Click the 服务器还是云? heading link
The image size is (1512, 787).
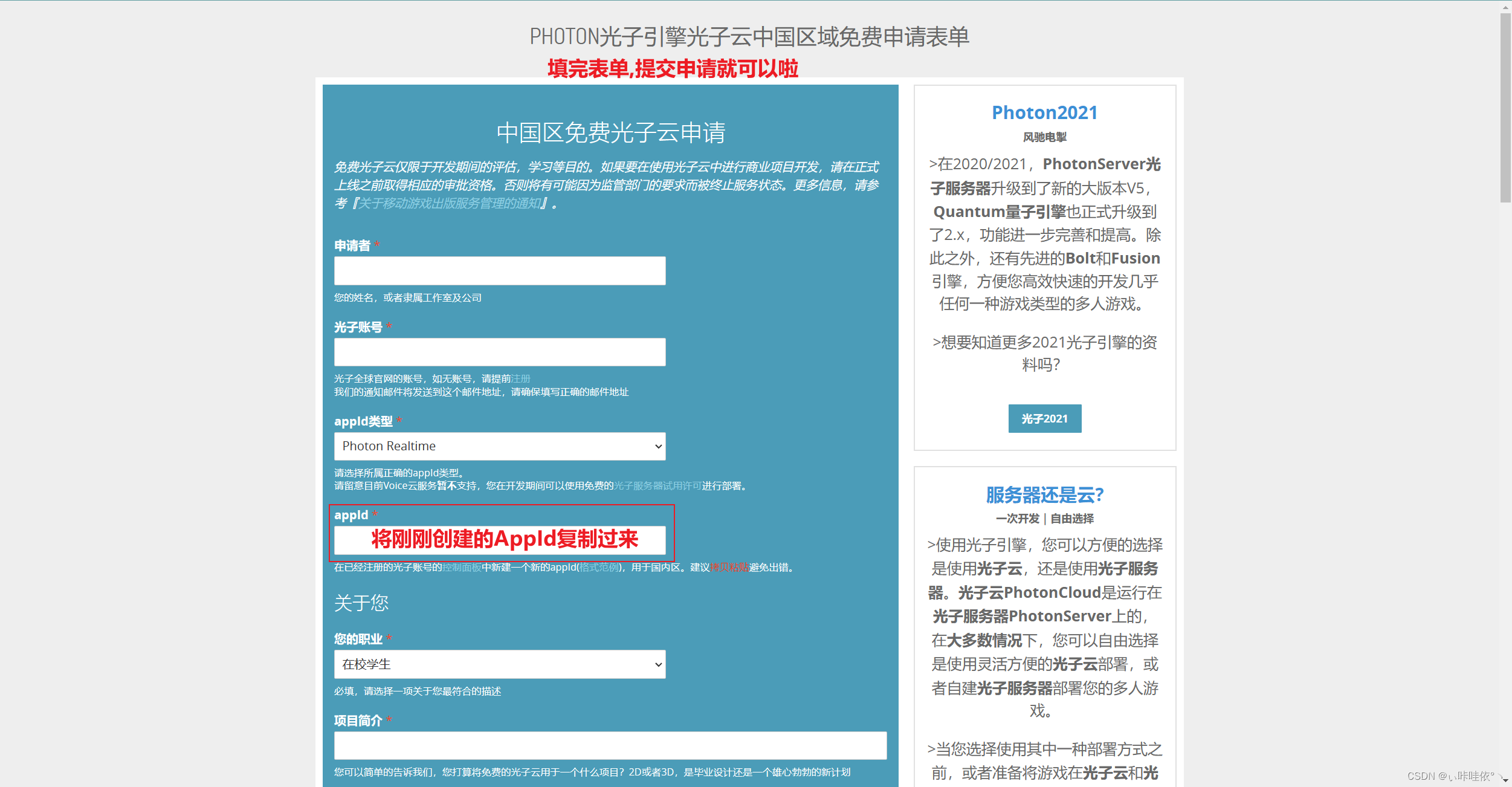(1045, 495)
